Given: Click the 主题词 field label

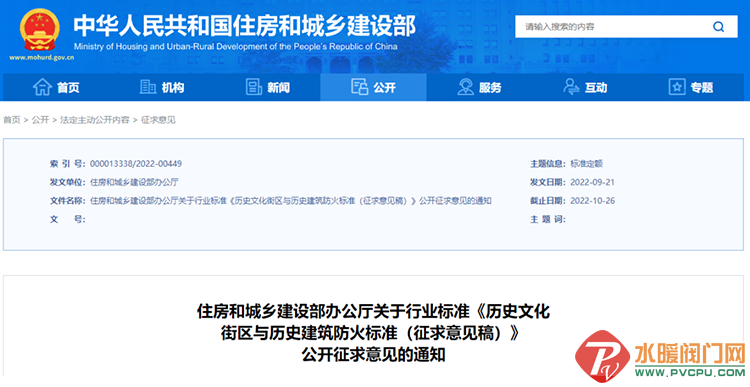Looking at the screenshot, I should click(x=548, y=219).
